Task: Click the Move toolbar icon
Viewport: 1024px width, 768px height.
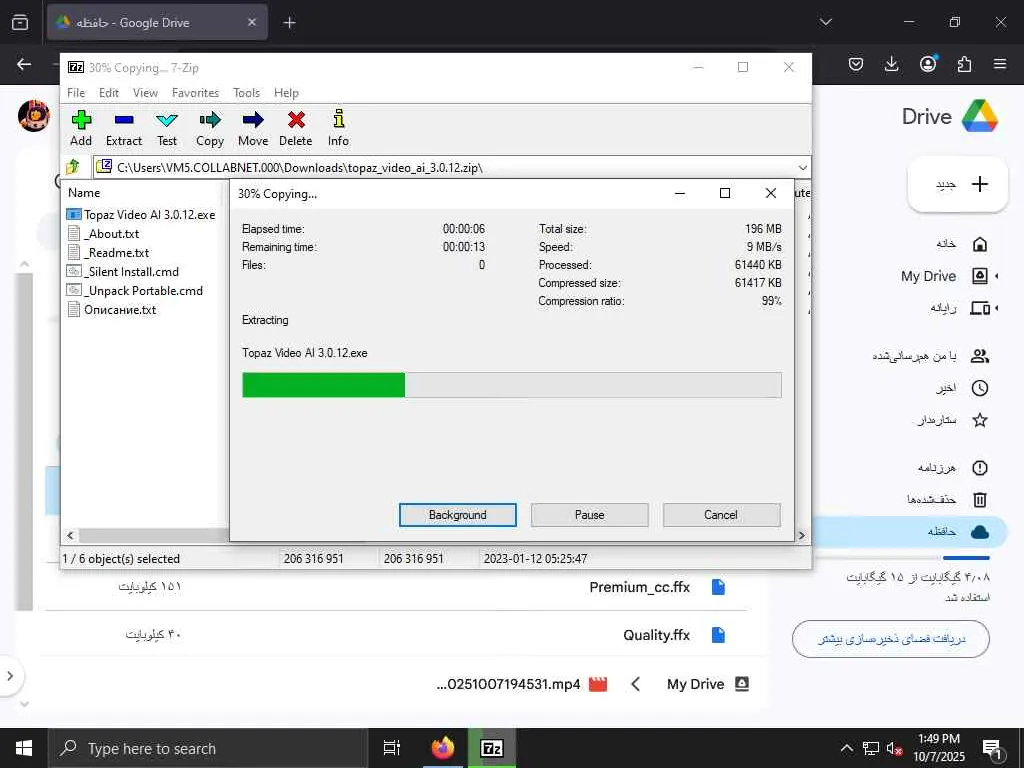Action: tap(253, 128)
